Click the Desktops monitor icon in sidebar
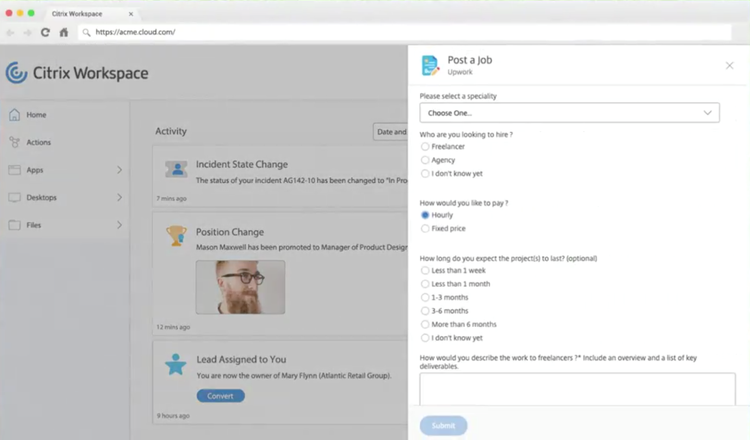 14,198
